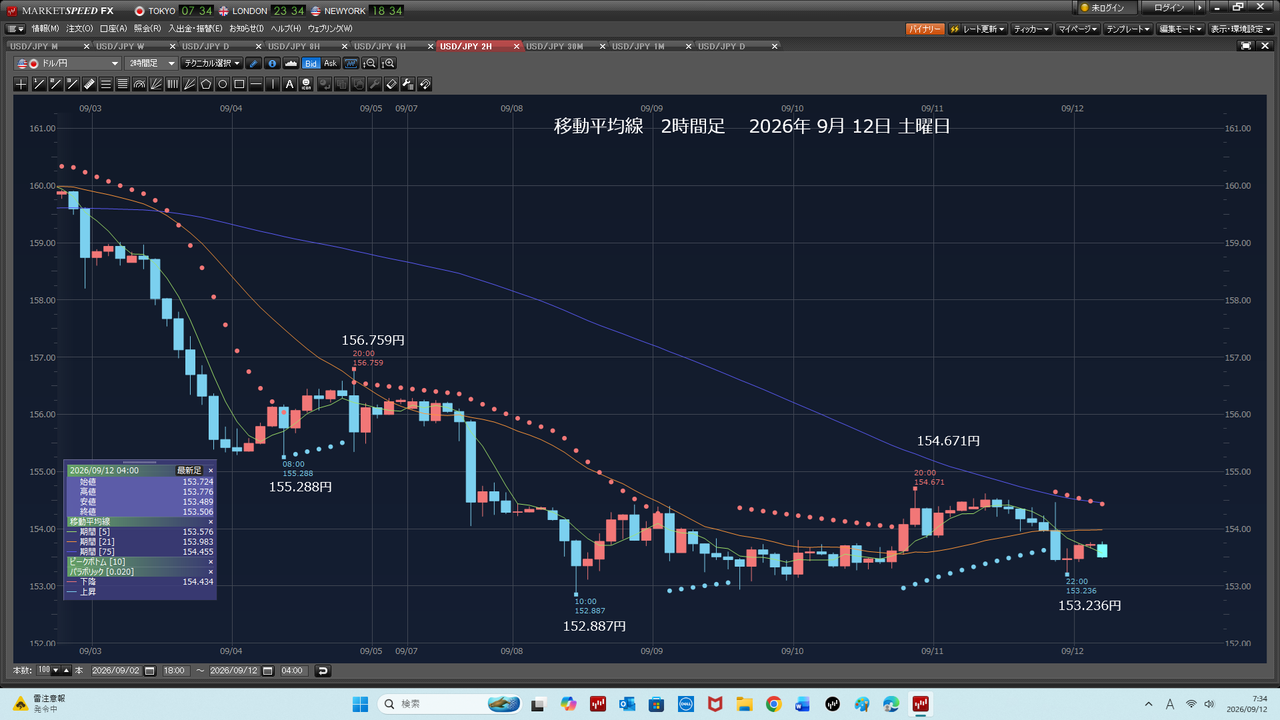Remove the ピークボトム indicator from legend

[211, 562]
